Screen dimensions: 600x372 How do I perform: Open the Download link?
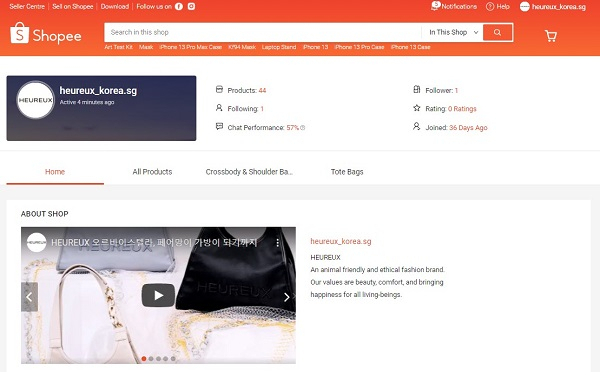click(x=115, y=7)
